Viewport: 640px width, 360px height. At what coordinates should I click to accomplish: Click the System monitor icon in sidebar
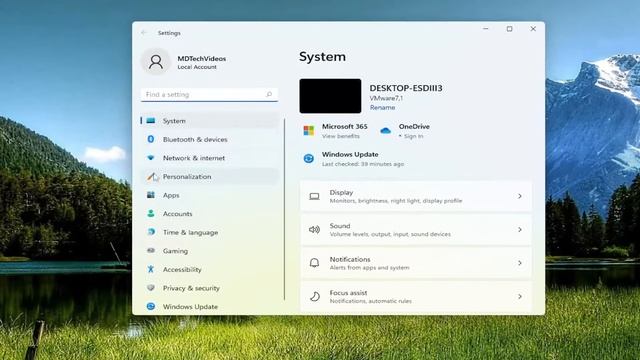(151, 121)
